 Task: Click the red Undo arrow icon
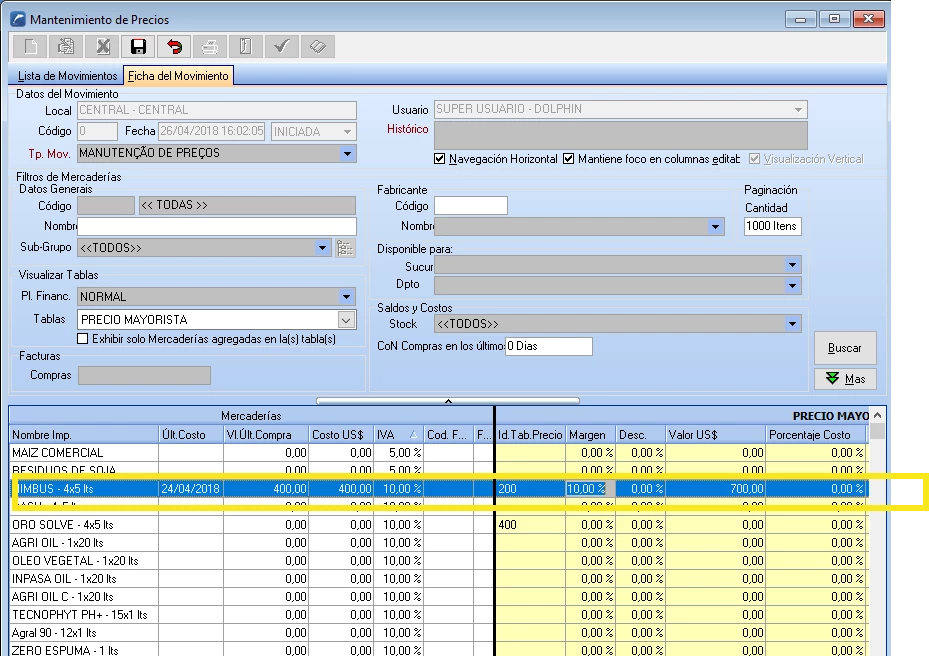173,46
